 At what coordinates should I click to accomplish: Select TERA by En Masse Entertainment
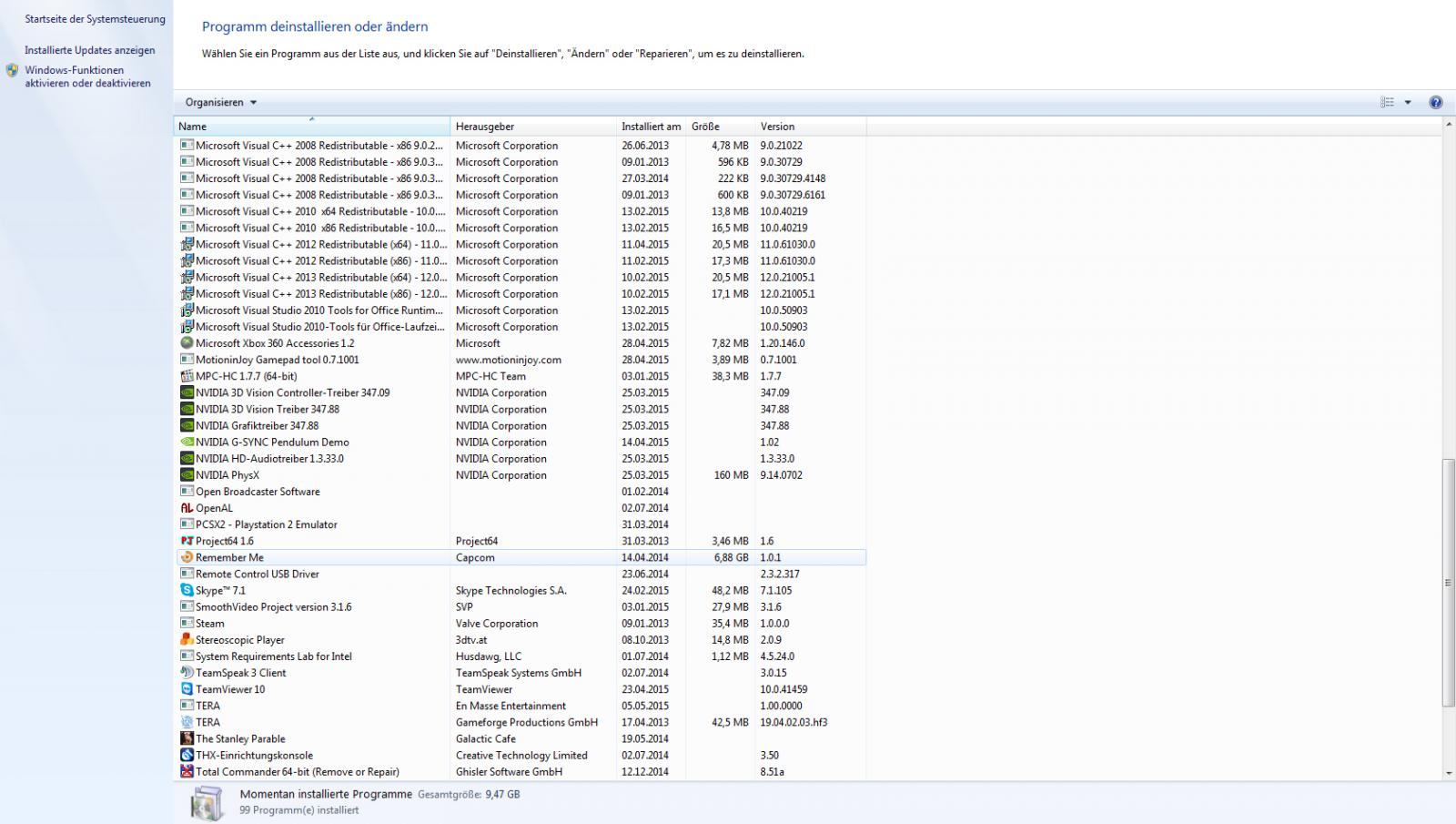coord(521,706)
